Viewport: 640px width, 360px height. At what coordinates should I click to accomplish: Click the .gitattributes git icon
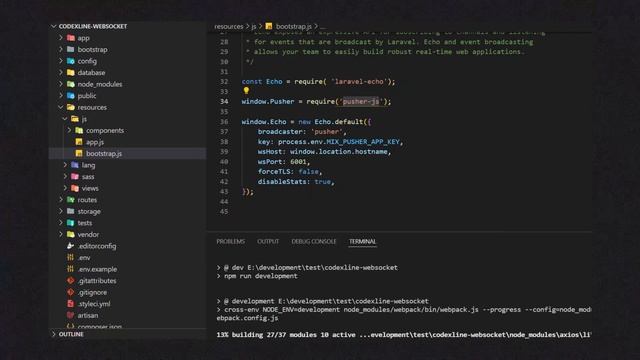pos(71,280)
